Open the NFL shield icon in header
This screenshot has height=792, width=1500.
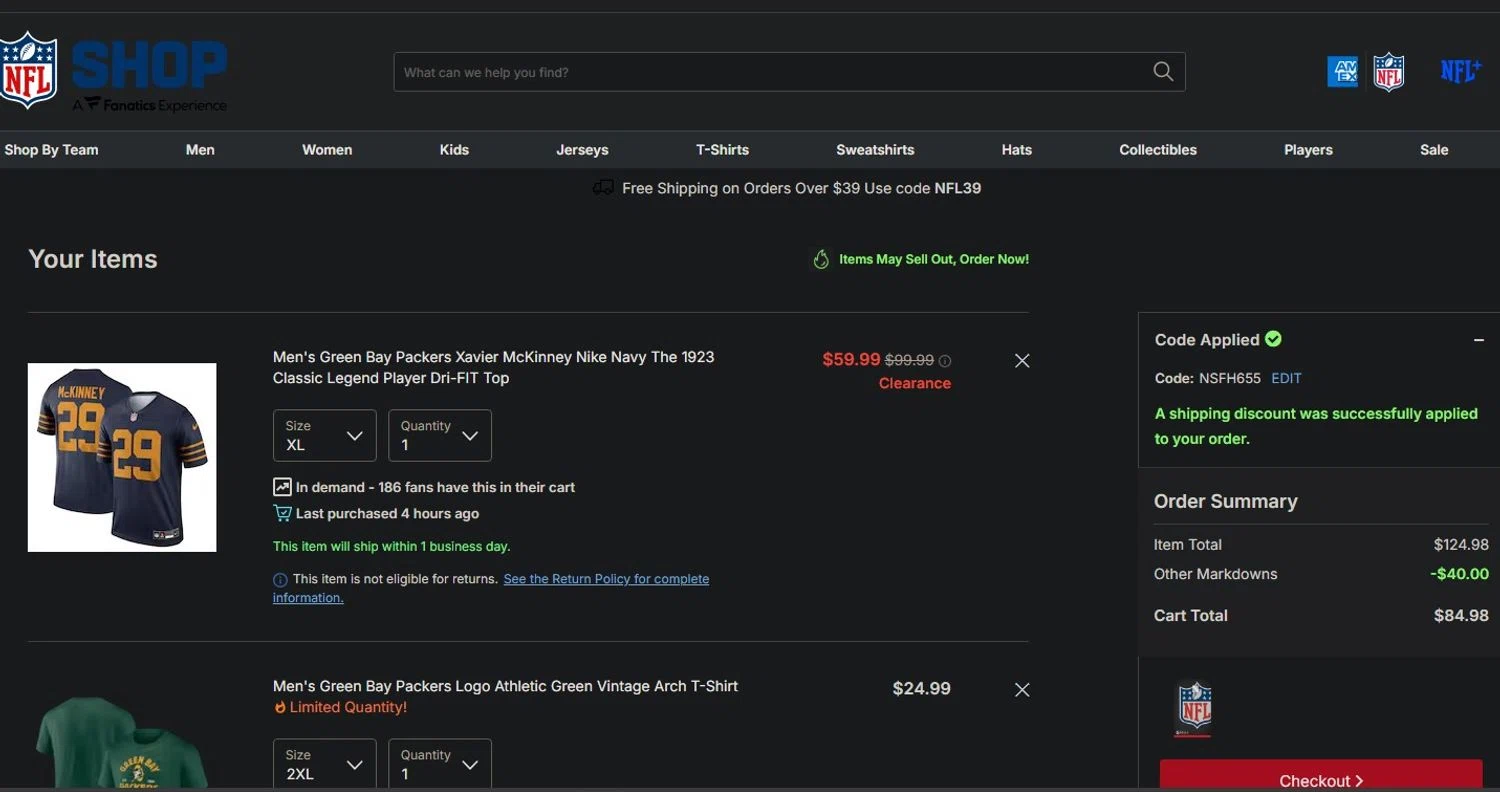click(x=1388, y=72)
